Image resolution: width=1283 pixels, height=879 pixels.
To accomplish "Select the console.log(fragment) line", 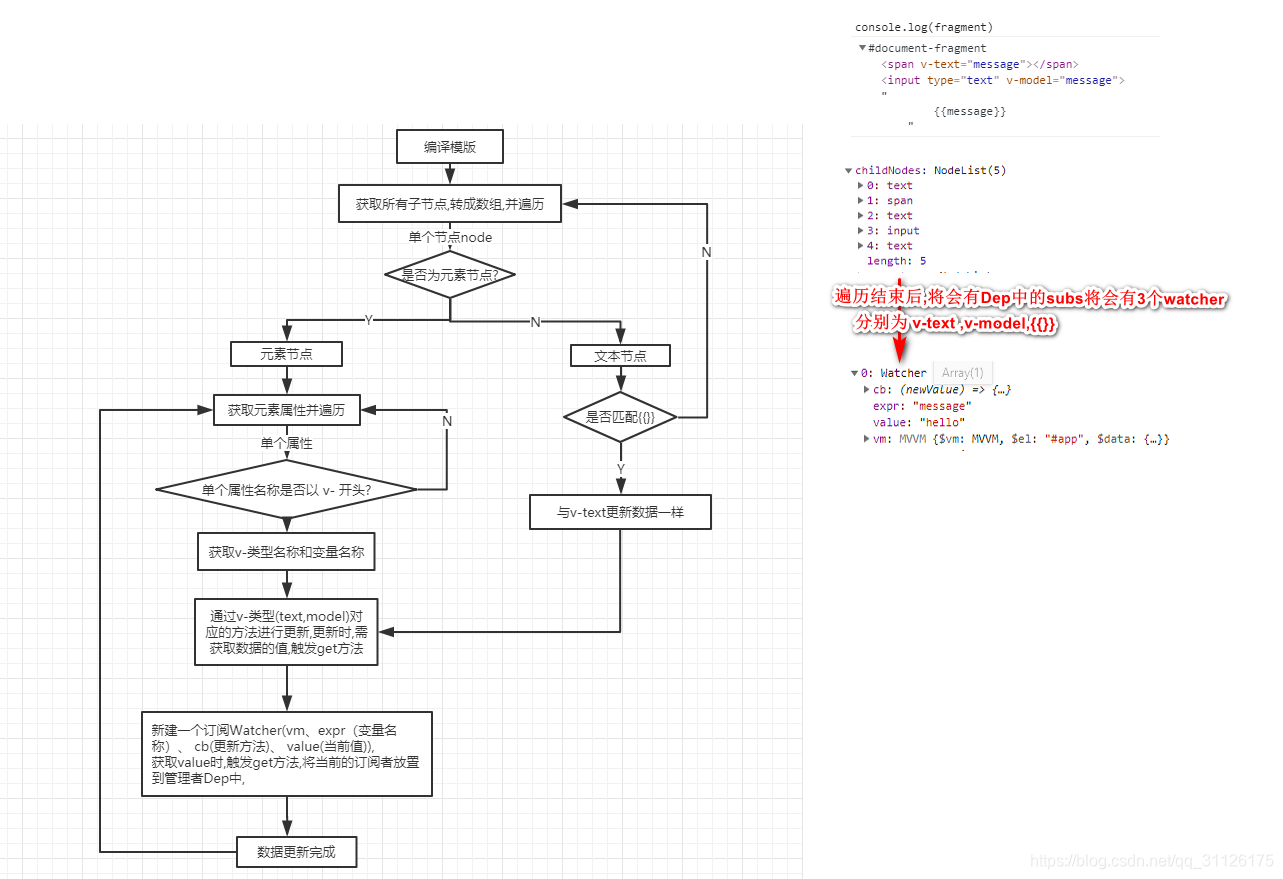I will coord(924,27).
